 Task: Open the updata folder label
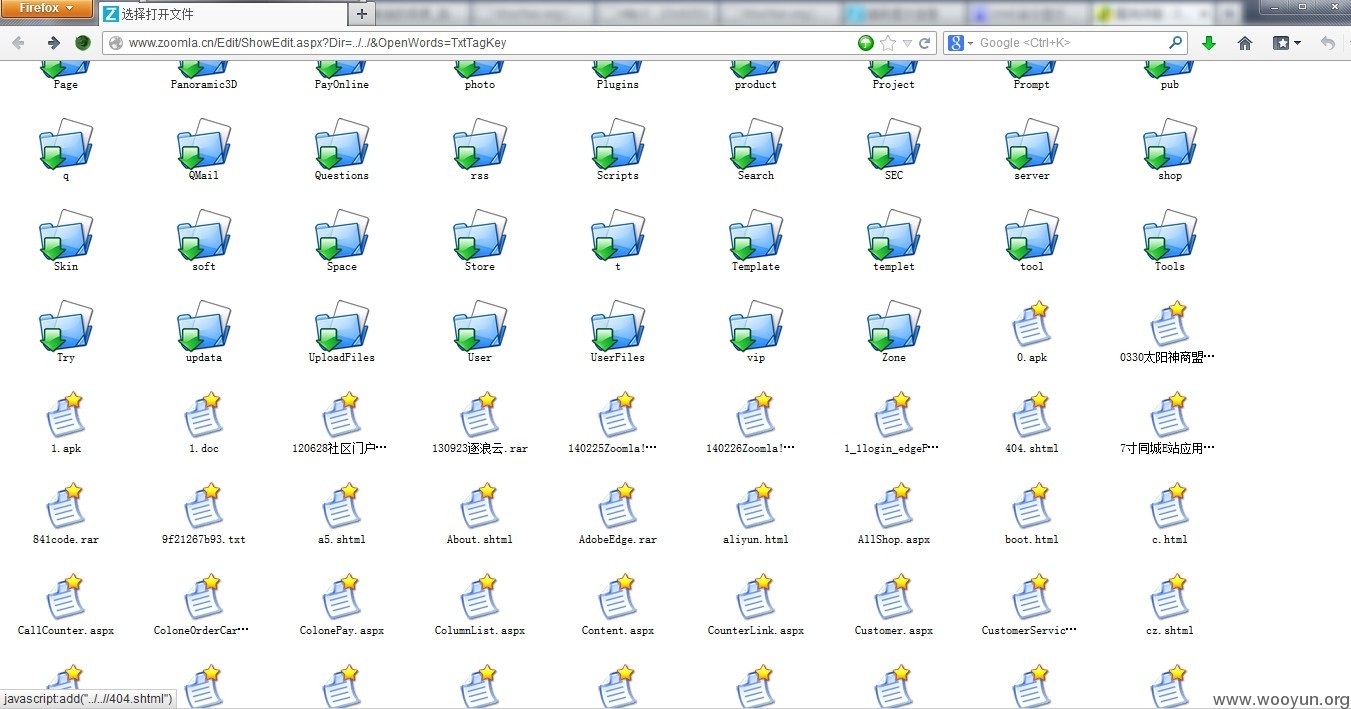[204, 358]
